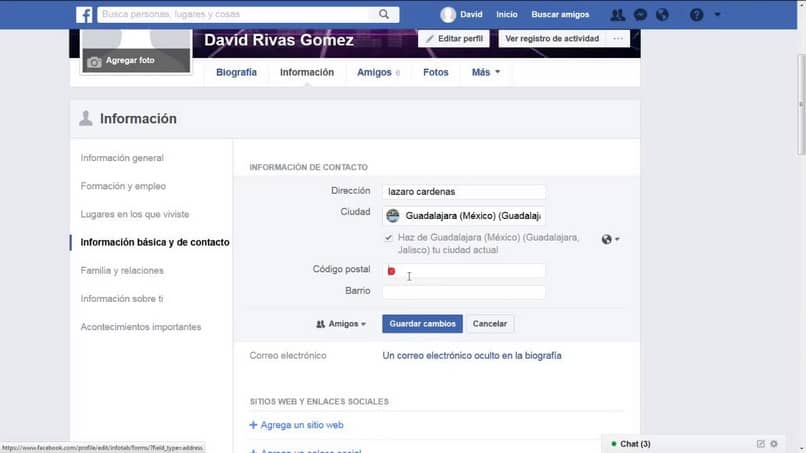This screenshot has height=453, width=806.
Task: Open account menu arrow in top bar
Action: 717,14
